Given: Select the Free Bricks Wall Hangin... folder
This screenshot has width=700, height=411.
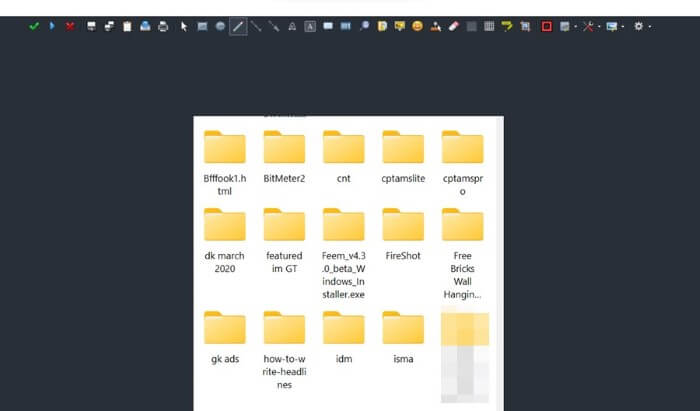Looking at the screenshot, I should point(462,253).
